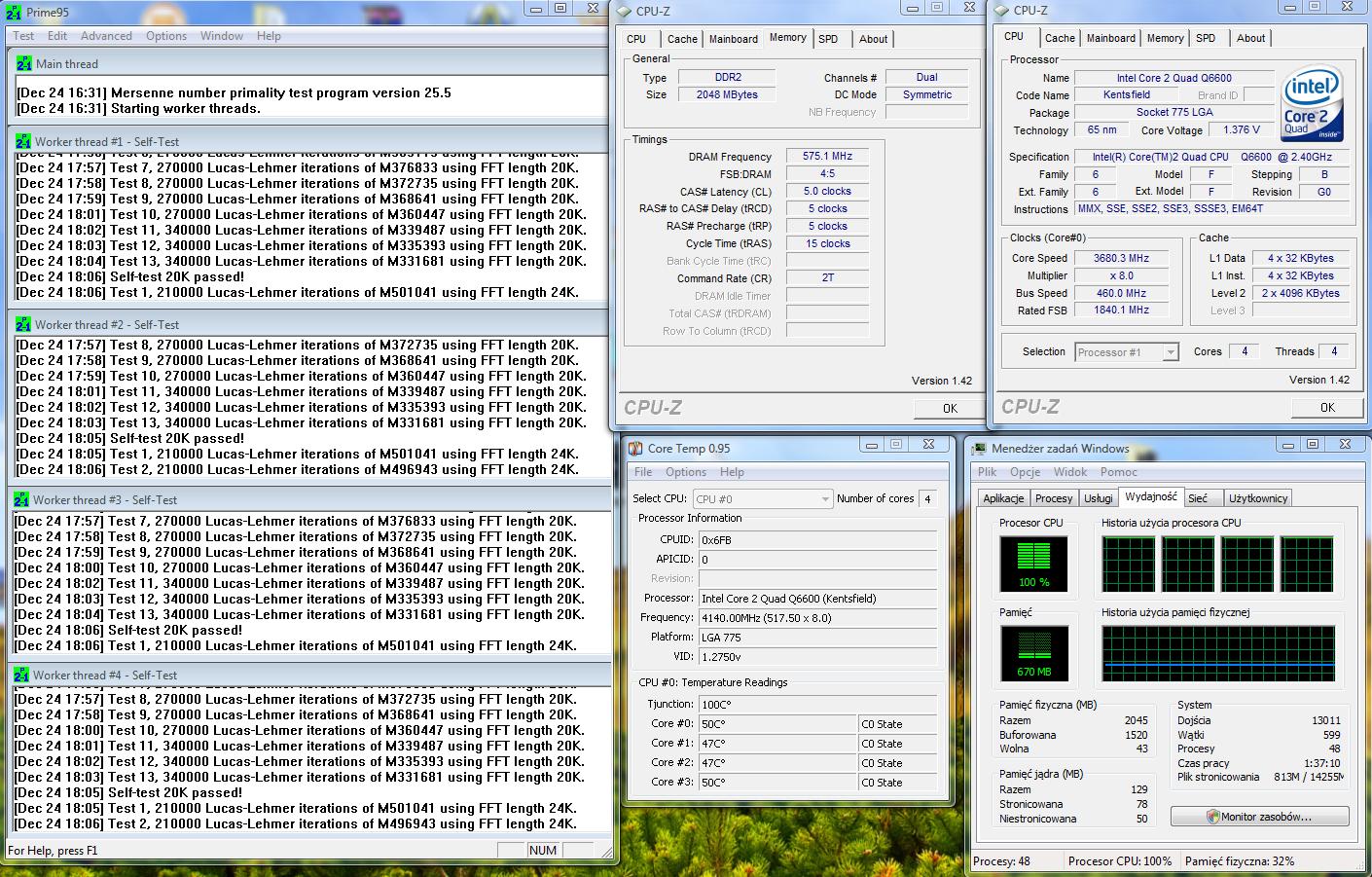Click the Core Temp title bar icon

click(635, 449)
